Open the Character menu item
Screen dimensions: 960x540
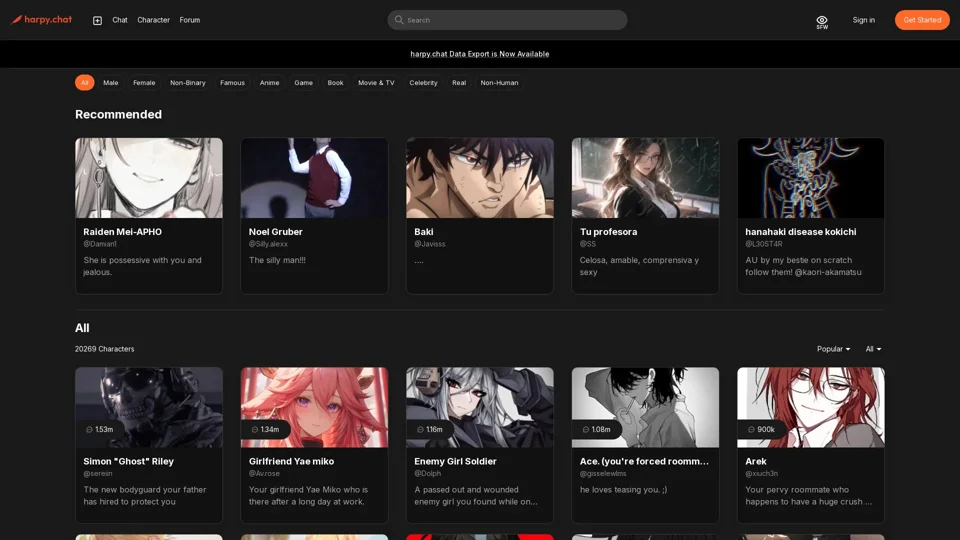[154, 20]
